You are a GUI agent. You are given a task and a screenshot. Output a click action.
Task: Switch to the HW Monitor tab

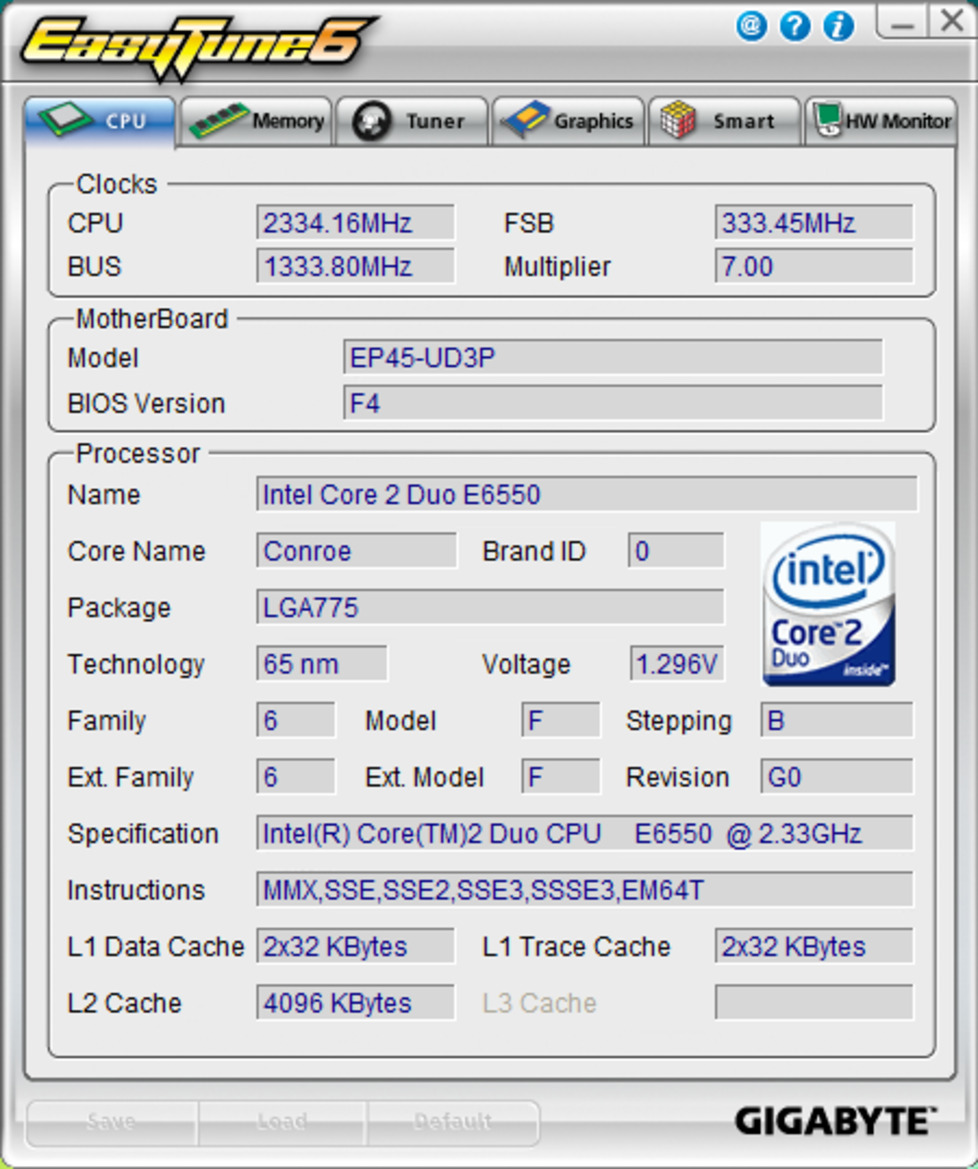(880, 121)
